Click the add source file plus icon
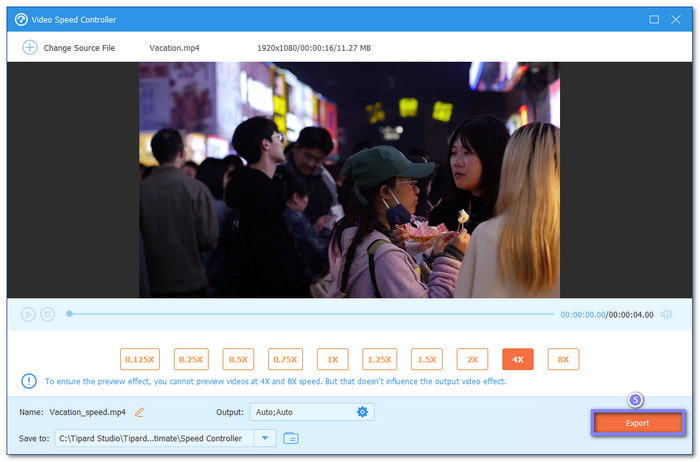Viewport: 700px width, 462px height. point(29,47)
